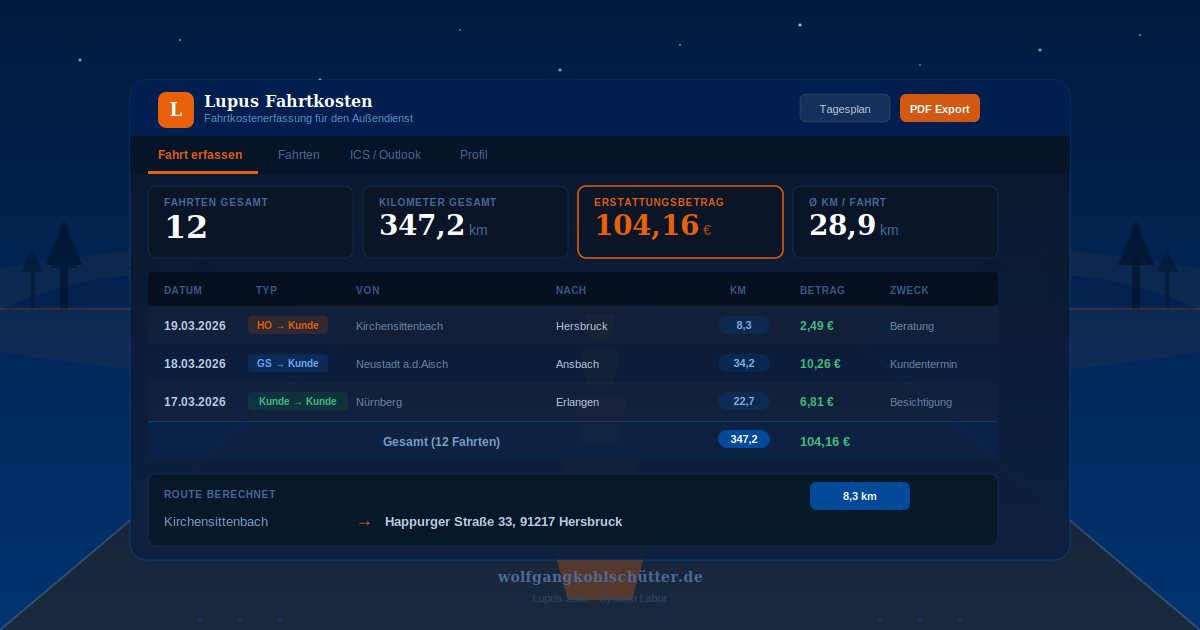1200x630 pixels.
Task: Select the Fahrten Gesamt stat card
Action: (x=250, y=222)
